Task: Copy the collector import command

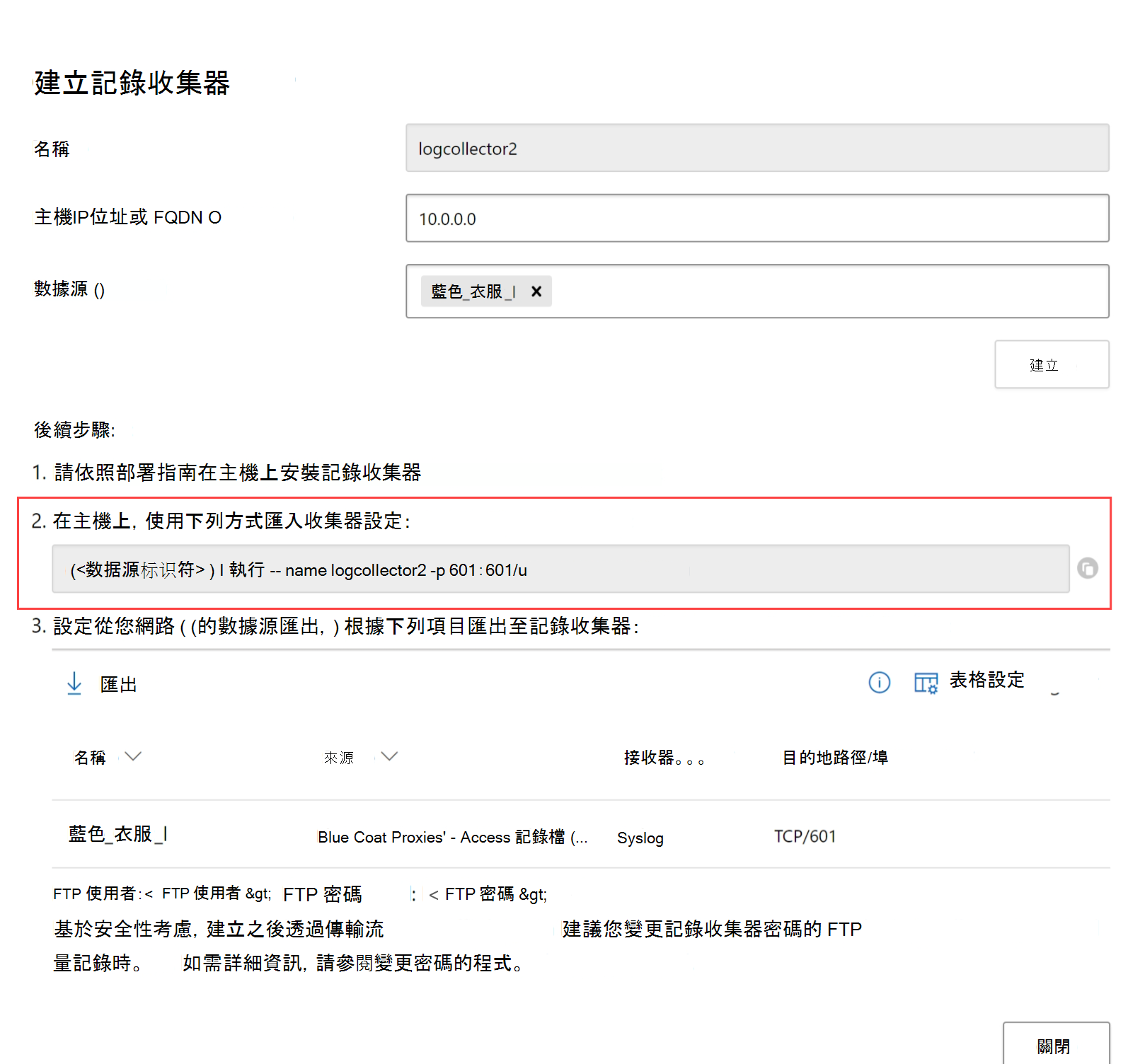Action: pos(1088,568)
